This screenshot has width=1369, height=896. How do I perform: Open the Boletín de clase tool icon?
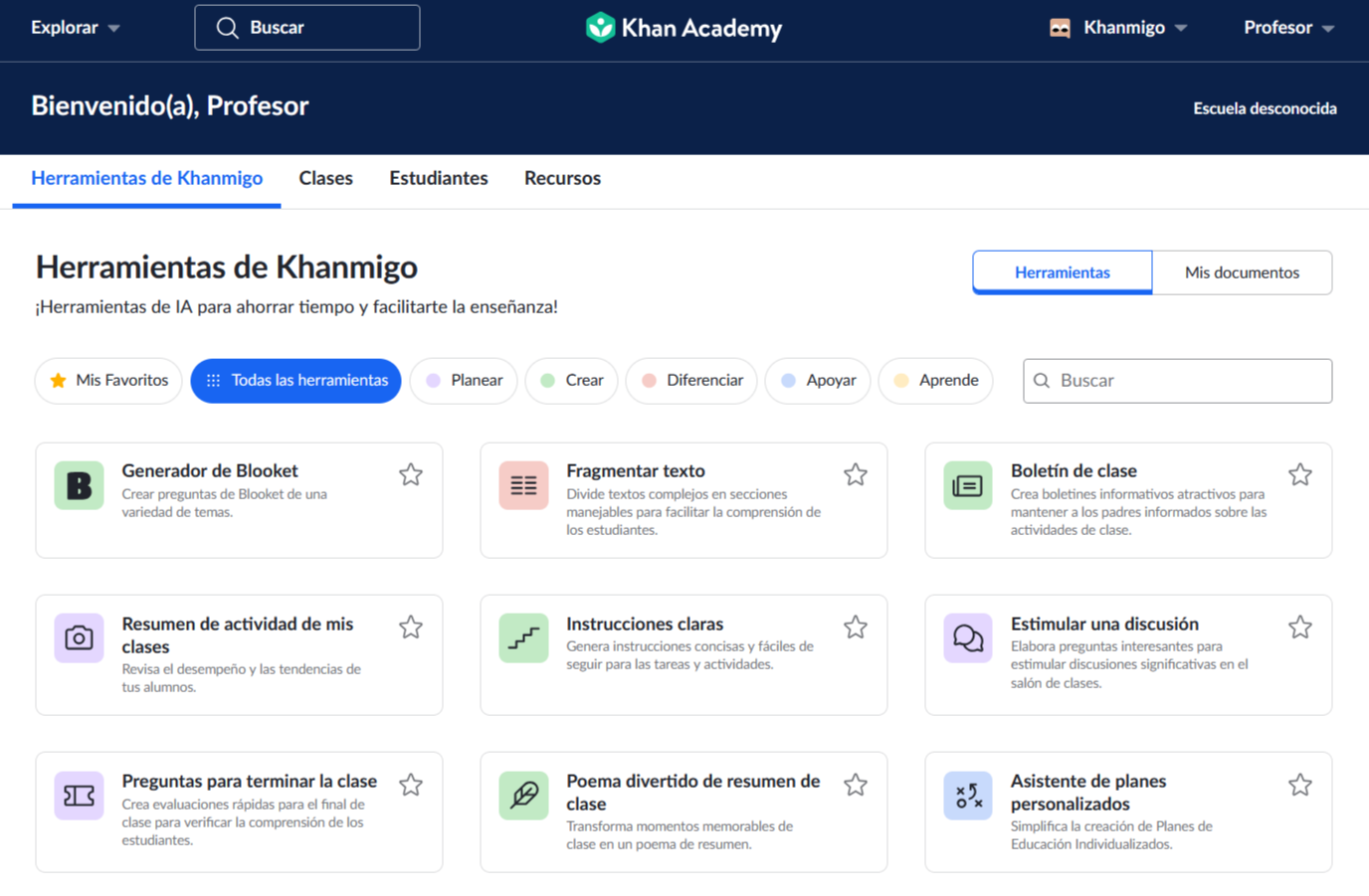(x=968, y=485)
